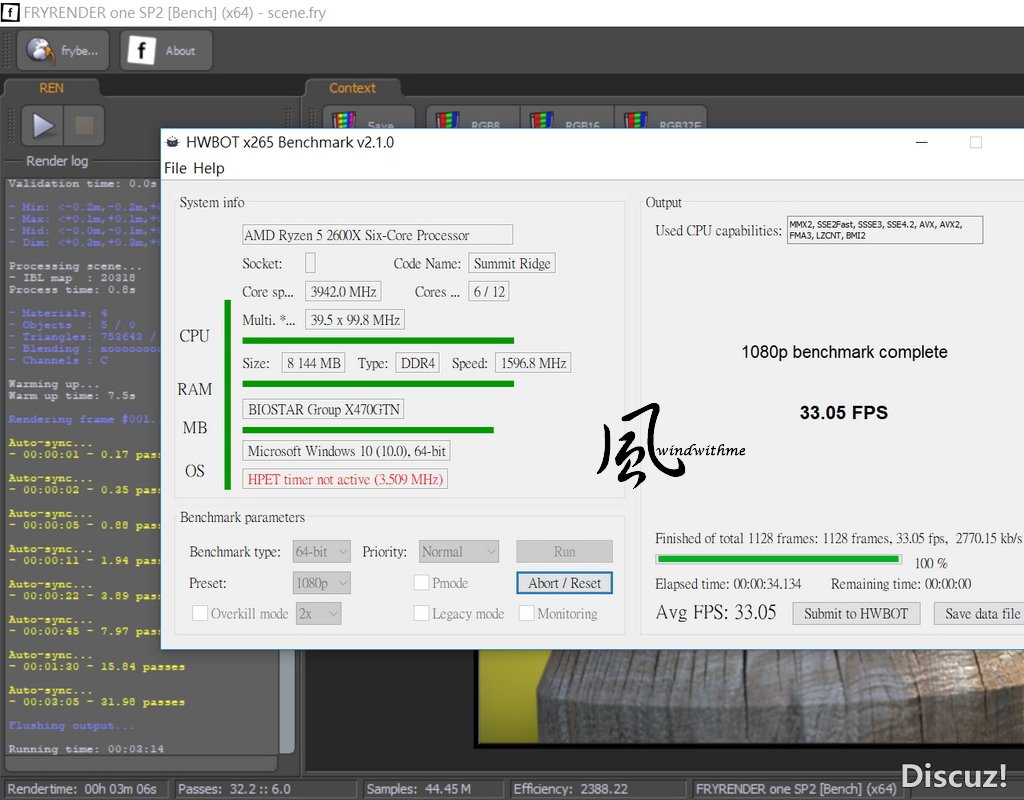Image resolution: width=1024 pixels, height=800 pixels.
Task: Click the Run button
Action: click(x=565, y=552)
